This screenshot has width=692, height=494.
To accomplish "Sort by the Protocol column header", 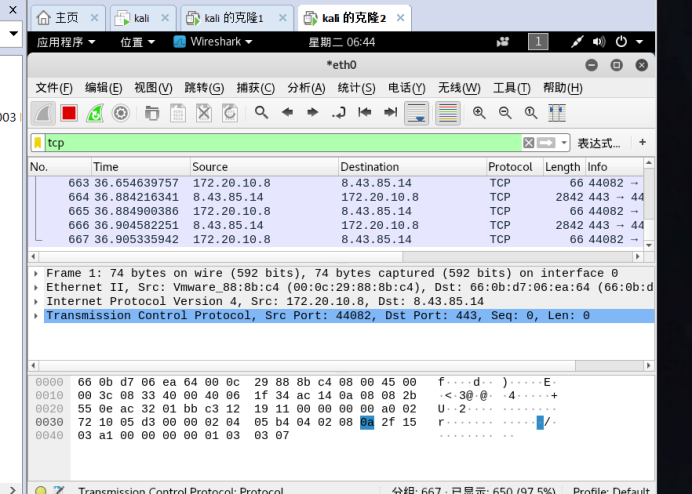I will (515, 167).
